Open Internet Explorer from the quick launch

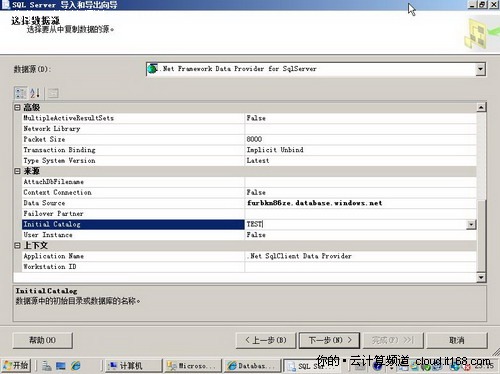point(76,366)
